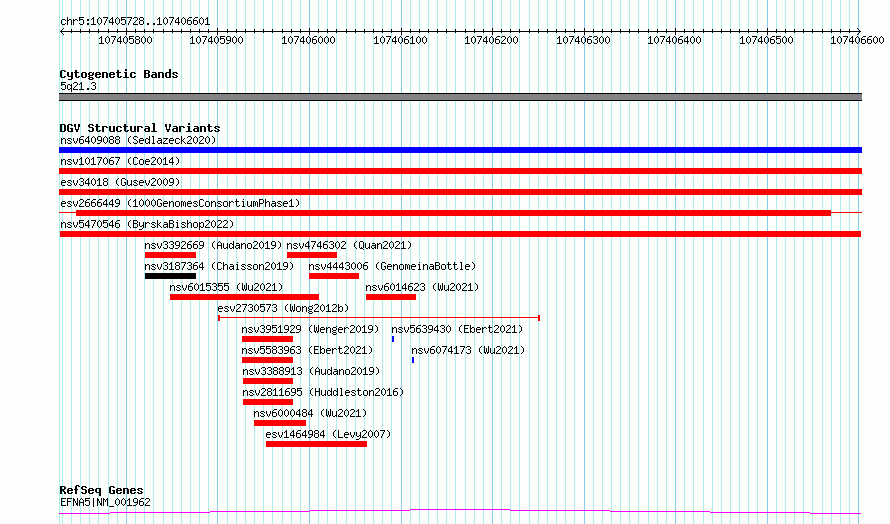Click red bar under nsv4746302

(x=312, y=255)
